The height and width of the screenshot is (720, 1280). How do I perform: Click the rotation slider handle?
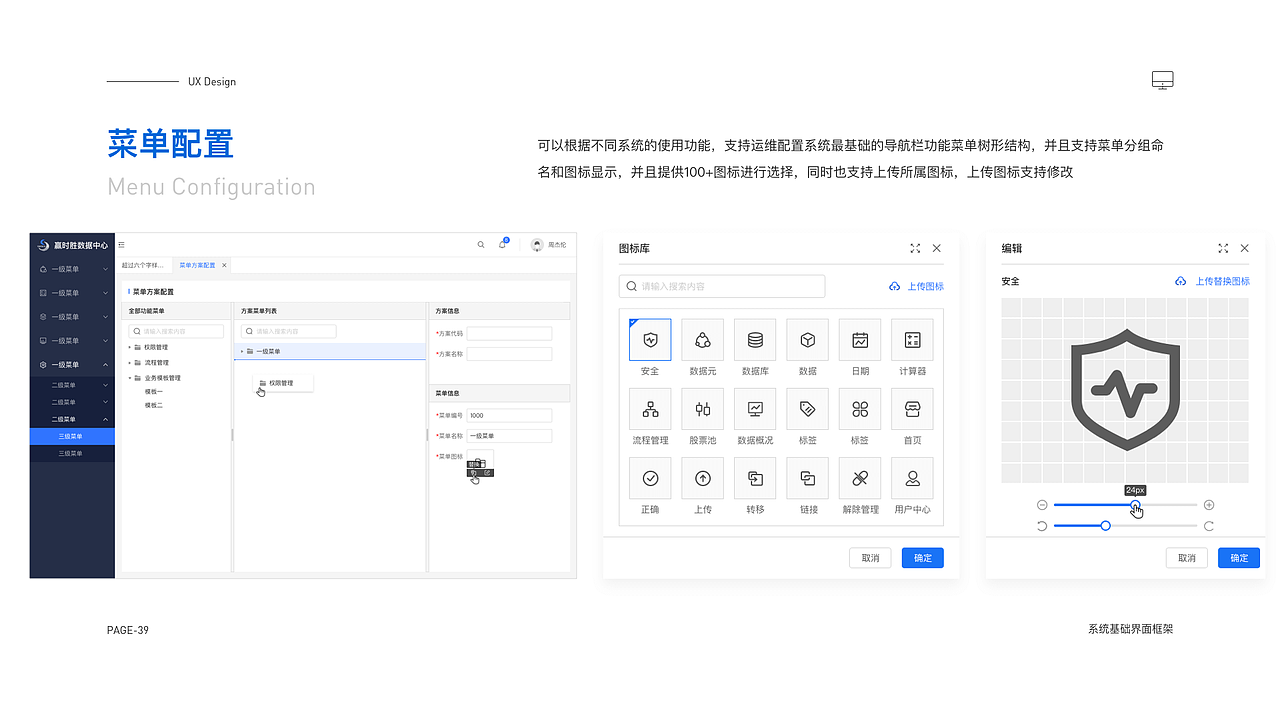pyautogui.click(x=1105, y=526)
